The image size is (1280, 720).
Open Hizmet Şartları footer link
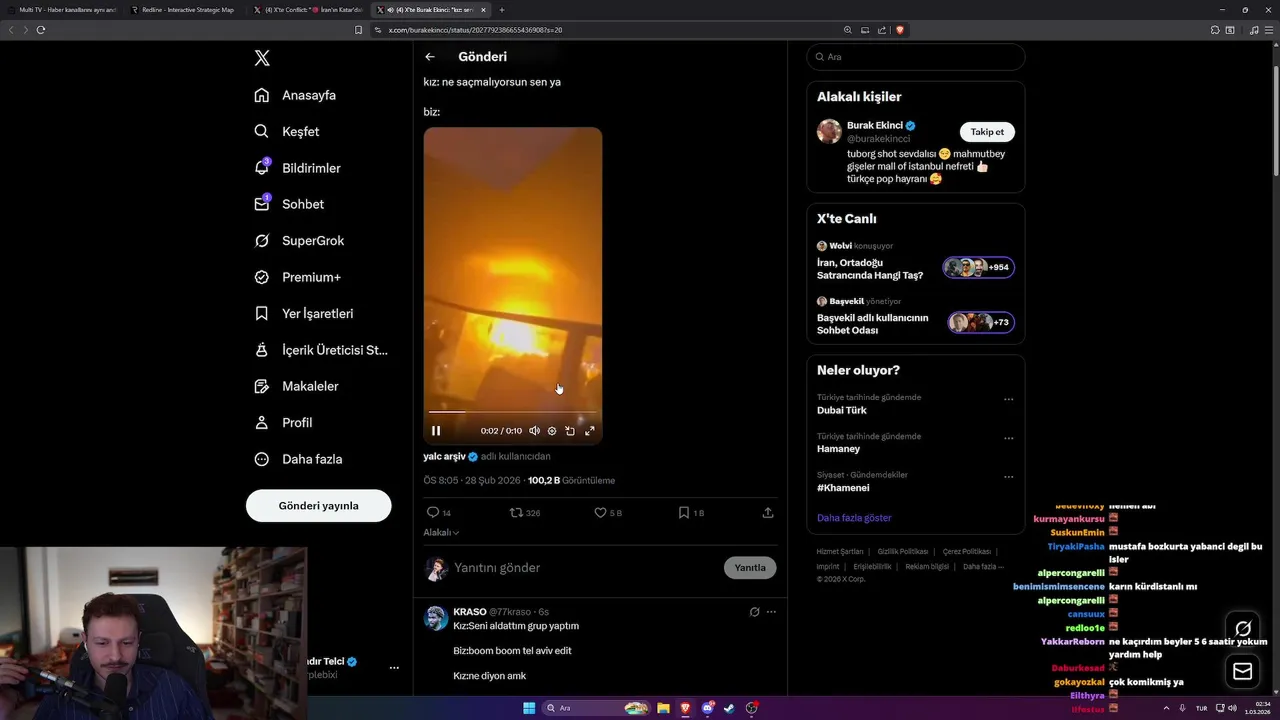click(840, 552)
